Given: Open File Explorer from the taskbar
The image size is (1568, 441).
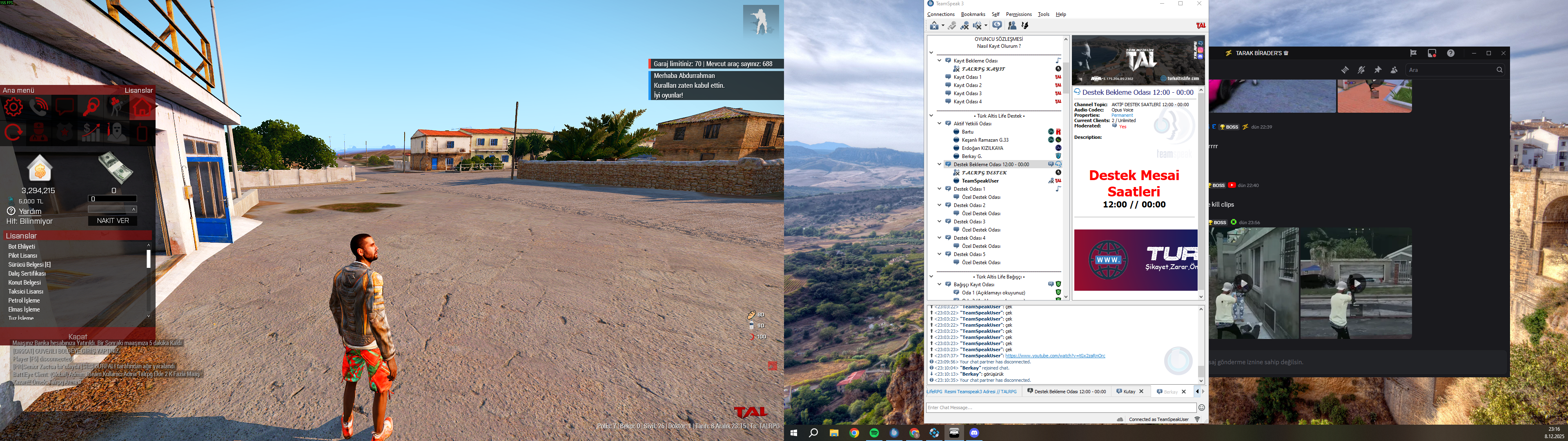Looking at the screenshot, I should pyautogui.click(x=834, y=433).
